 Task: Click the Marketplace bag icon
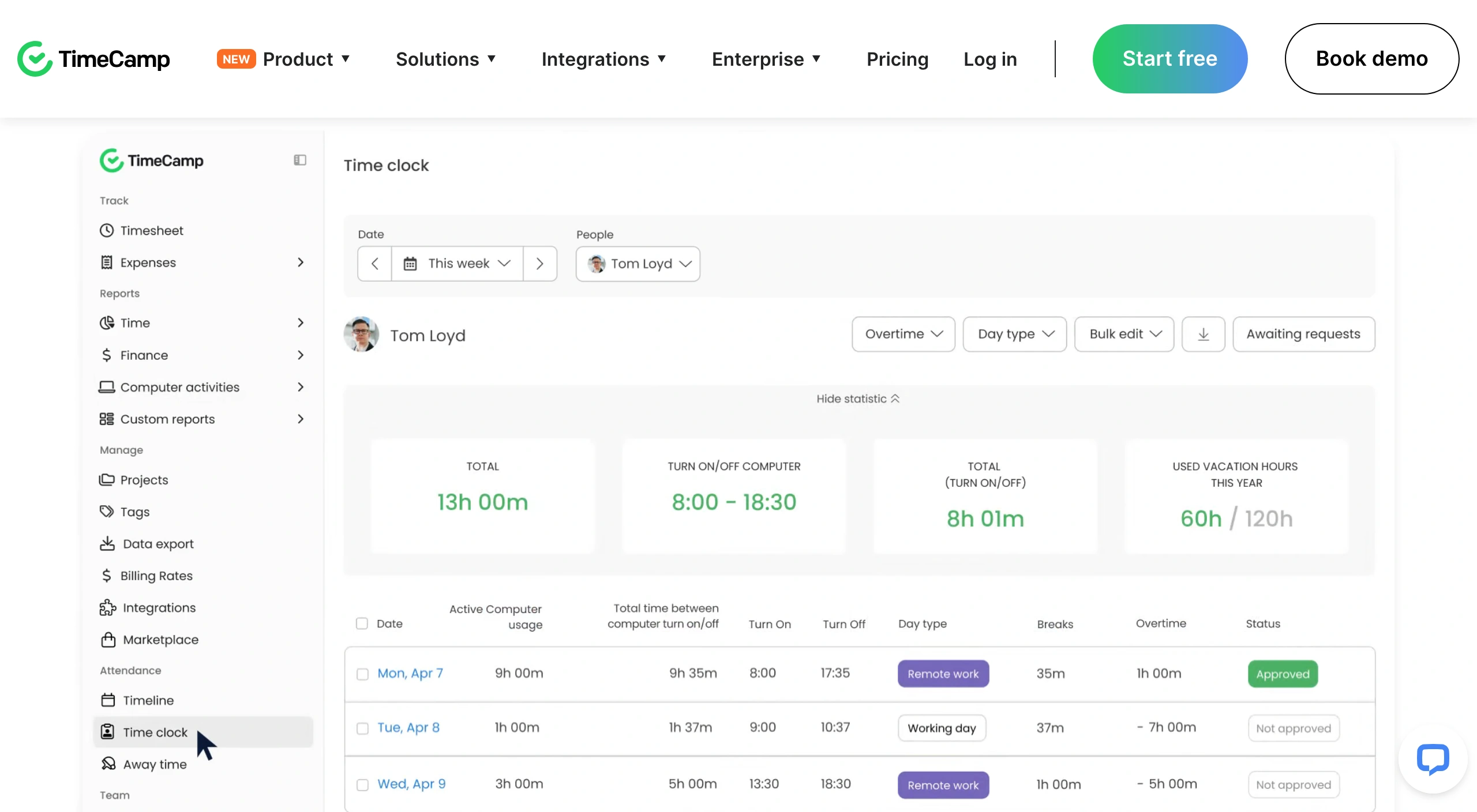tap(108, 640)
